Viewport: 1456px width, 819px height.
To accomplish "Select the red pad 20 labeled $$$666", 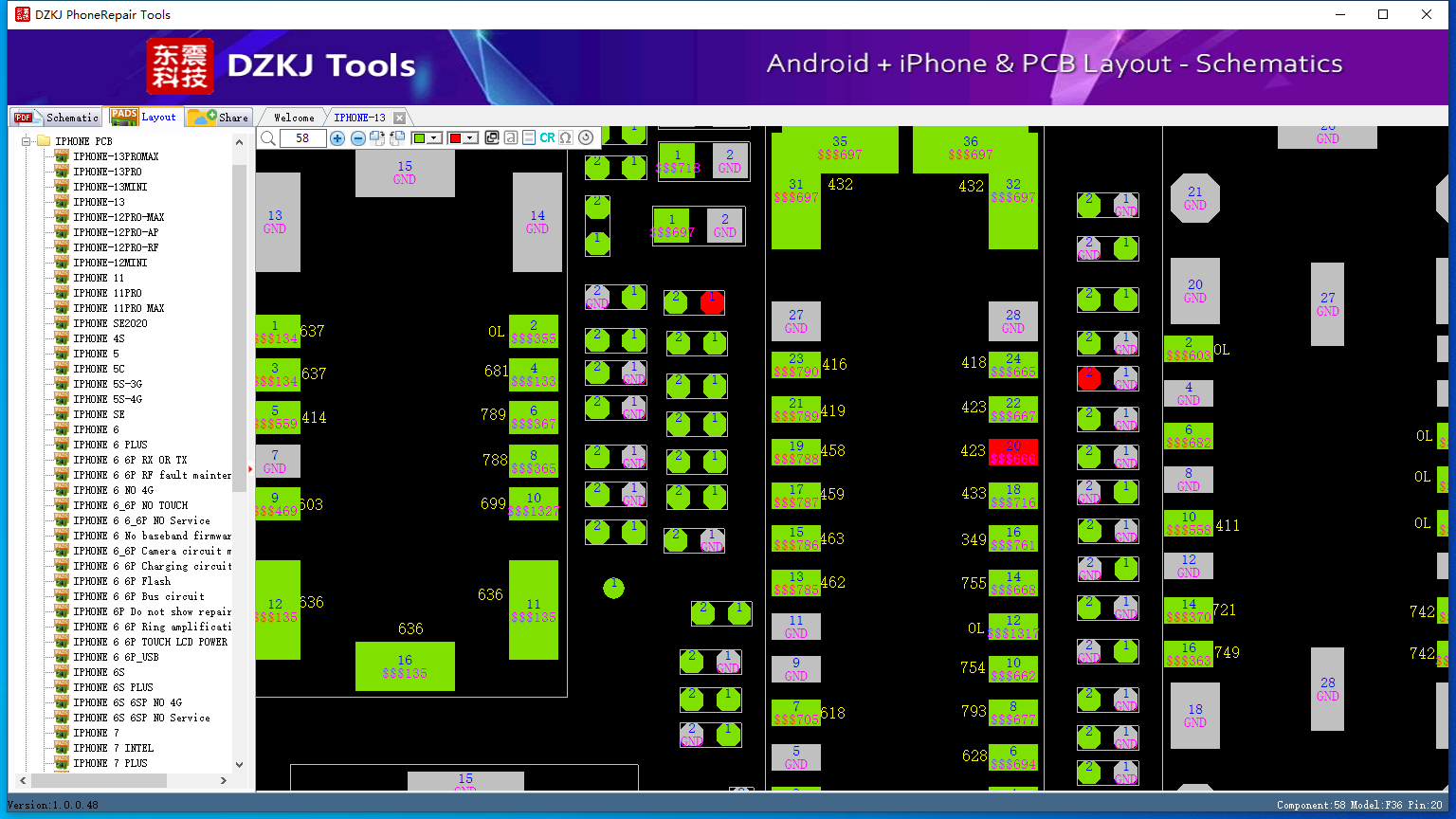I will coord(1013,452).
